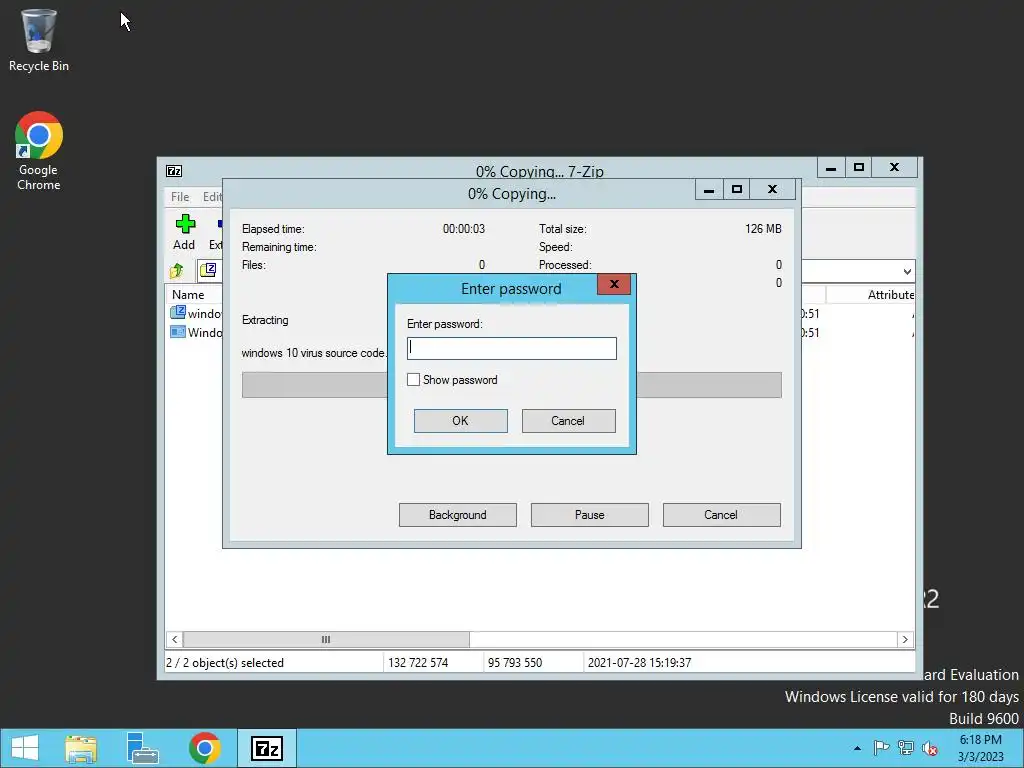Image resolution: width=1024 pixels, height=768 pixels.
Task: Select the second 'Windo' file icon
Action: (x=178, y=332)
